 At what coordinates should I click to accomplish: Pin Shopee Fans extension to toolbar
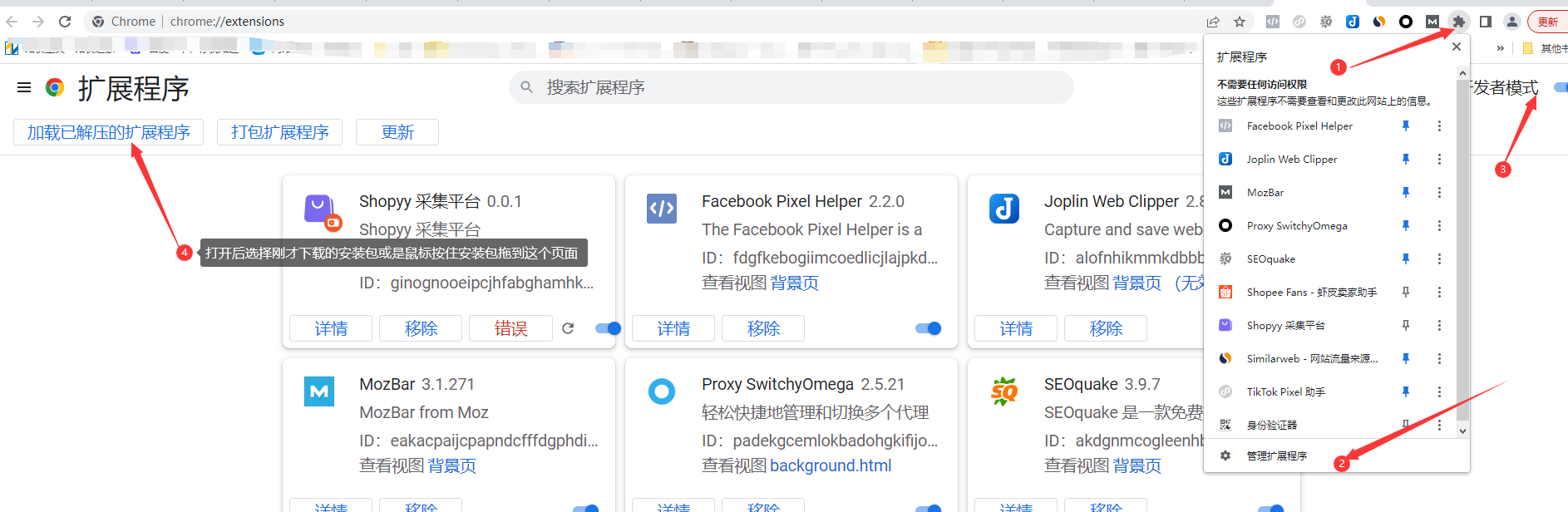pyautogui.click(x=1406, y=293)
